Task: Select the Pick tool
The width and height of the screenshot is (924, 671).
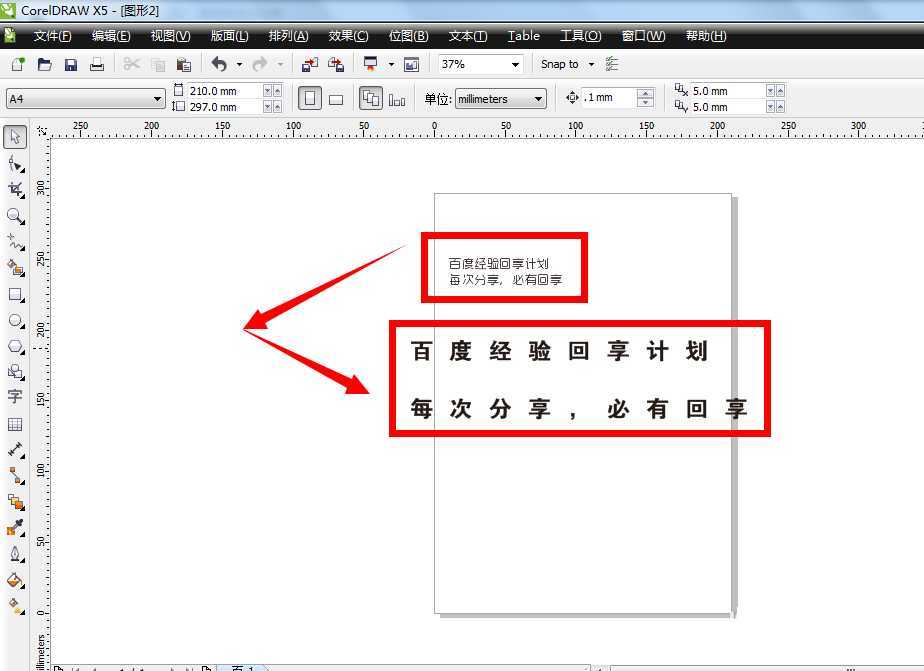Action: pyautogui.click(x=15, y=136)
